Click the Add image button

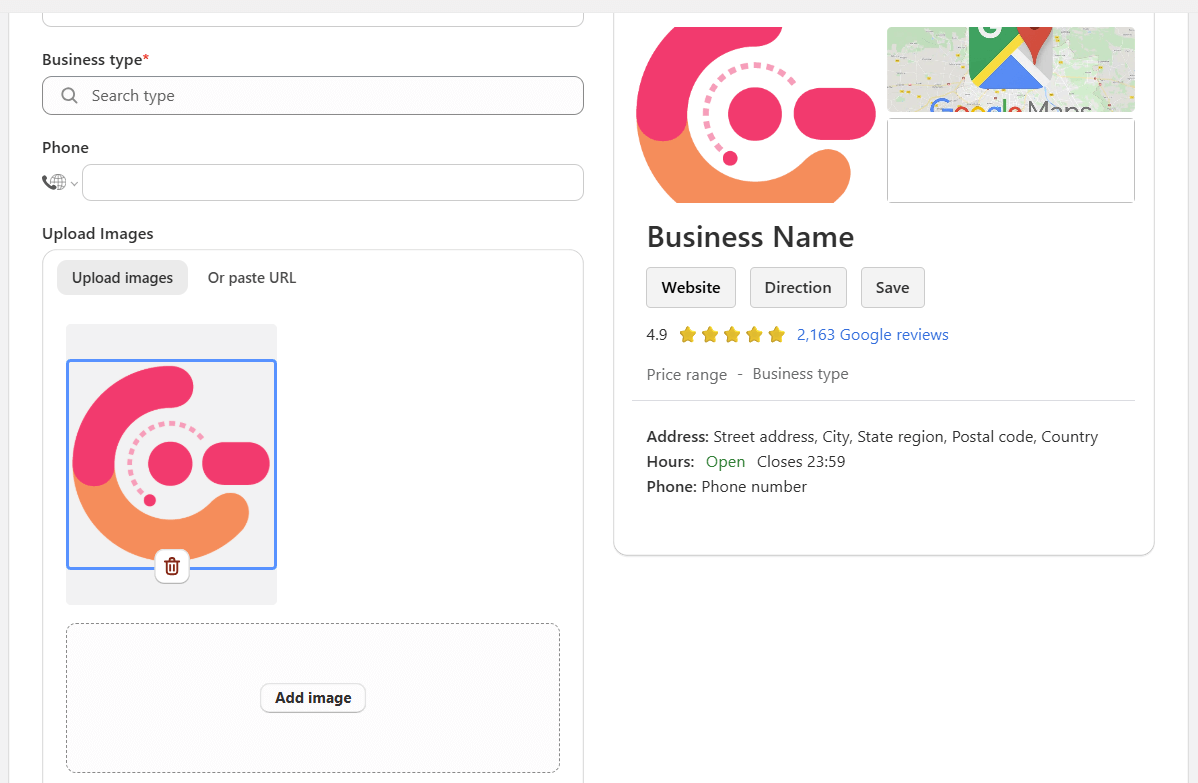click(x=312, y=697)
